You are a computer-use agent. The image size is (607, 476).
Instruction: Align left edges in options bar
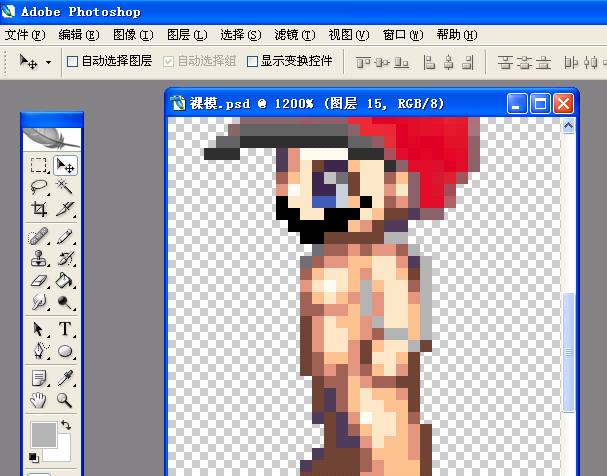tap(429, 62)
